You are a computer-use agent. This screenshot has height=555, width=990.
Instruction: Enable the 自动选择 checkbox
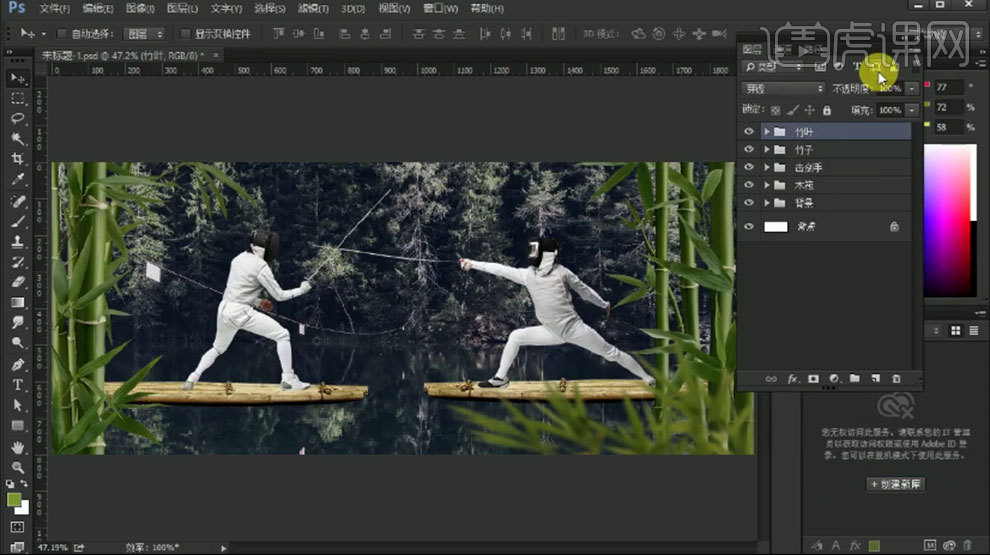point(62,33)
